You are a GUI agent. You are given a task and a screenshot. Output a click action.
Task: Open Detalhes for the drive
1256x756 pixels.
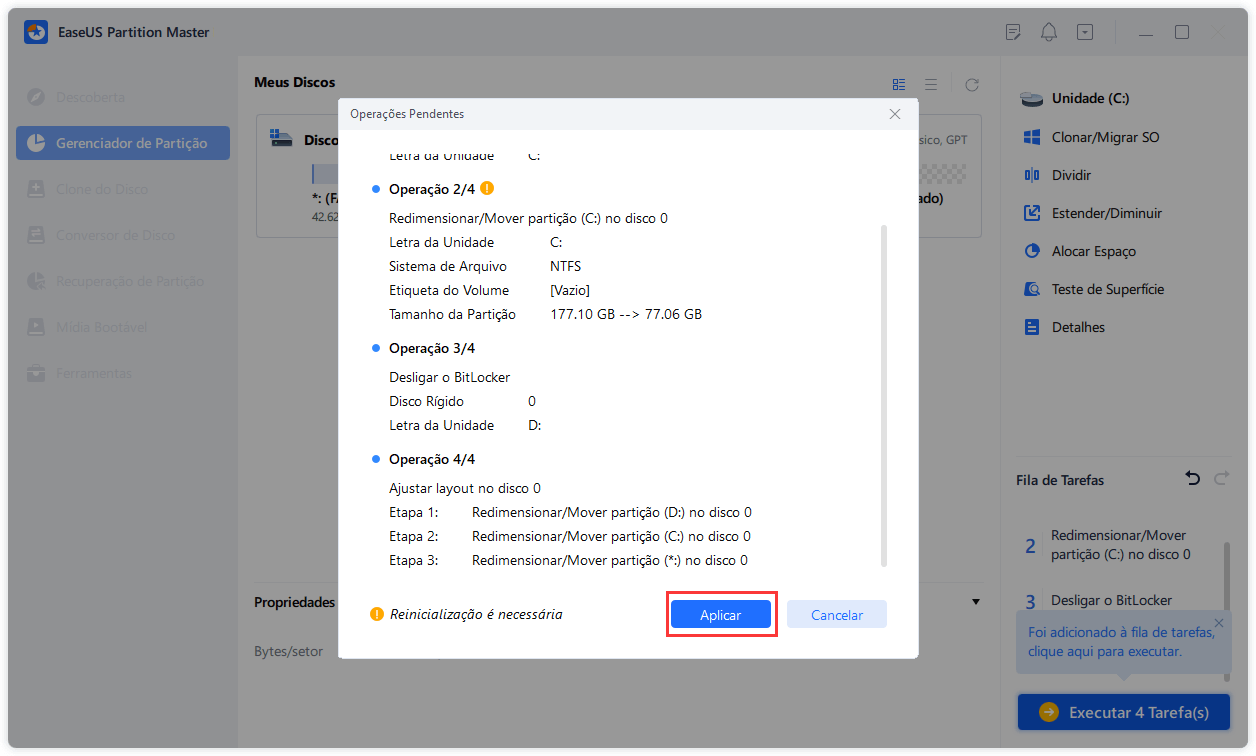tap(1078, 327)
